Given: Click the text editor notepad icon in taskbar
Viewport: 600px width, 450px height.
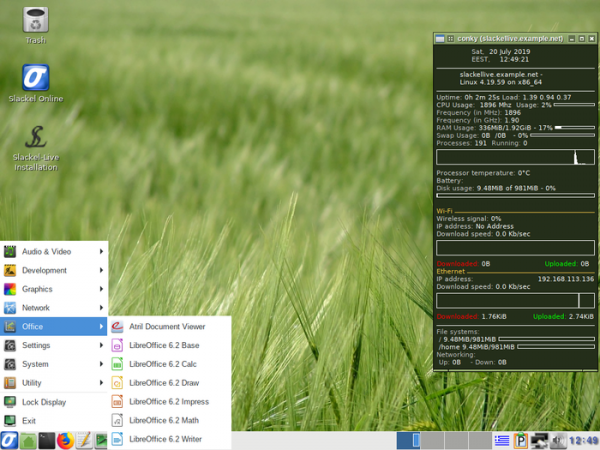Looking at the screenshot, I should click(x=84, y=440).
